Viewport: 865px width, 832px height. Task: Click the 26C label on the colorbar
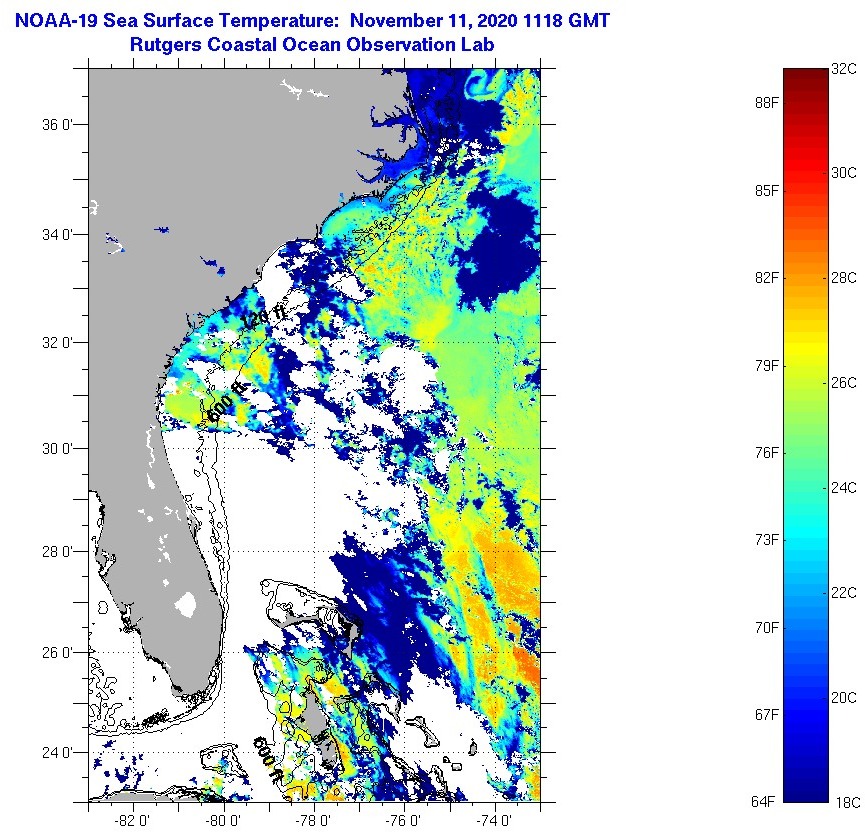(x=843, y=382)
